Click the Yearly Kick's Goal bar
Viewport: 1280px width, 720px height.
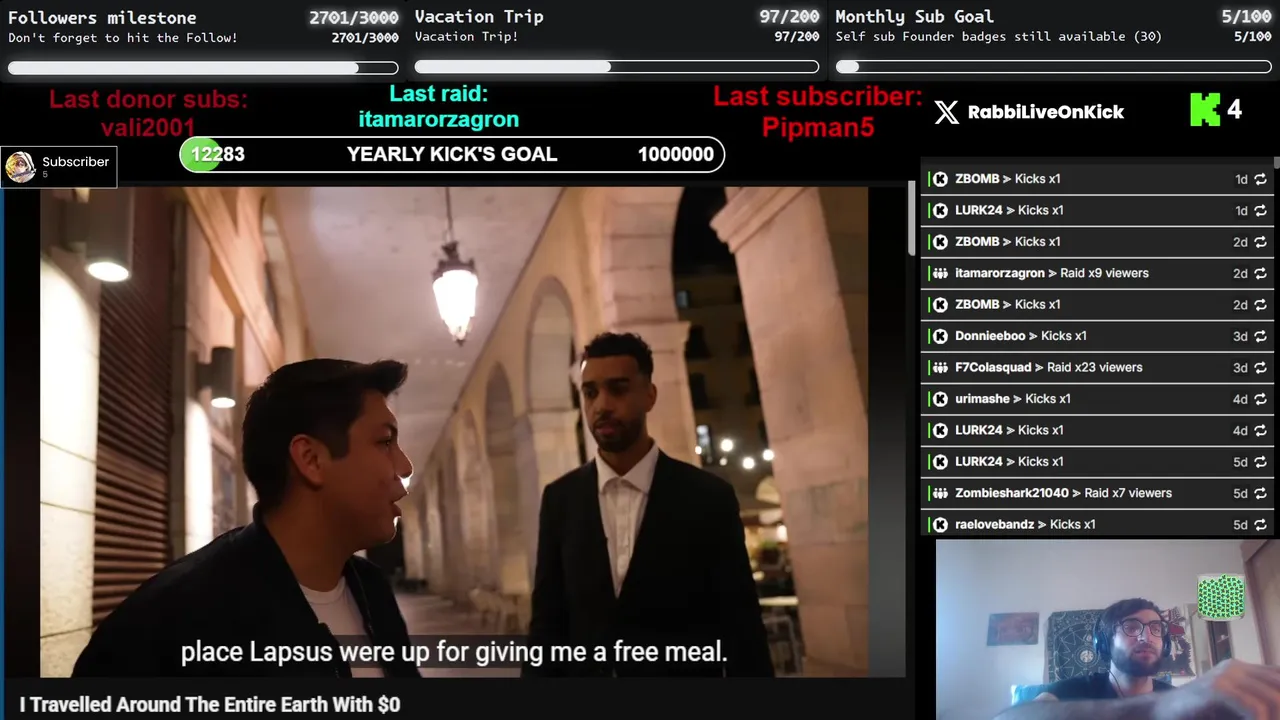tap(452, 154)
